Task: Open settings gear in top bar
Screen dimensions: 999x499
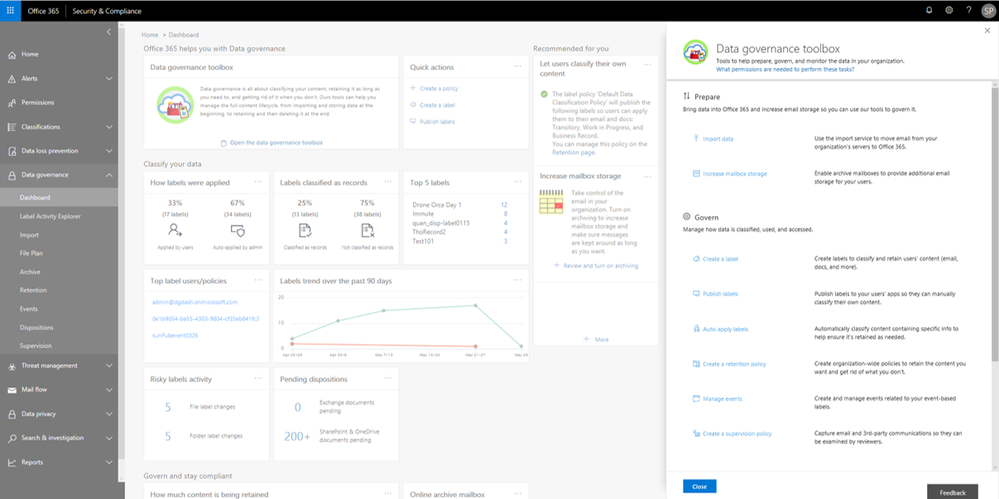Action: [x=949, y=11]
